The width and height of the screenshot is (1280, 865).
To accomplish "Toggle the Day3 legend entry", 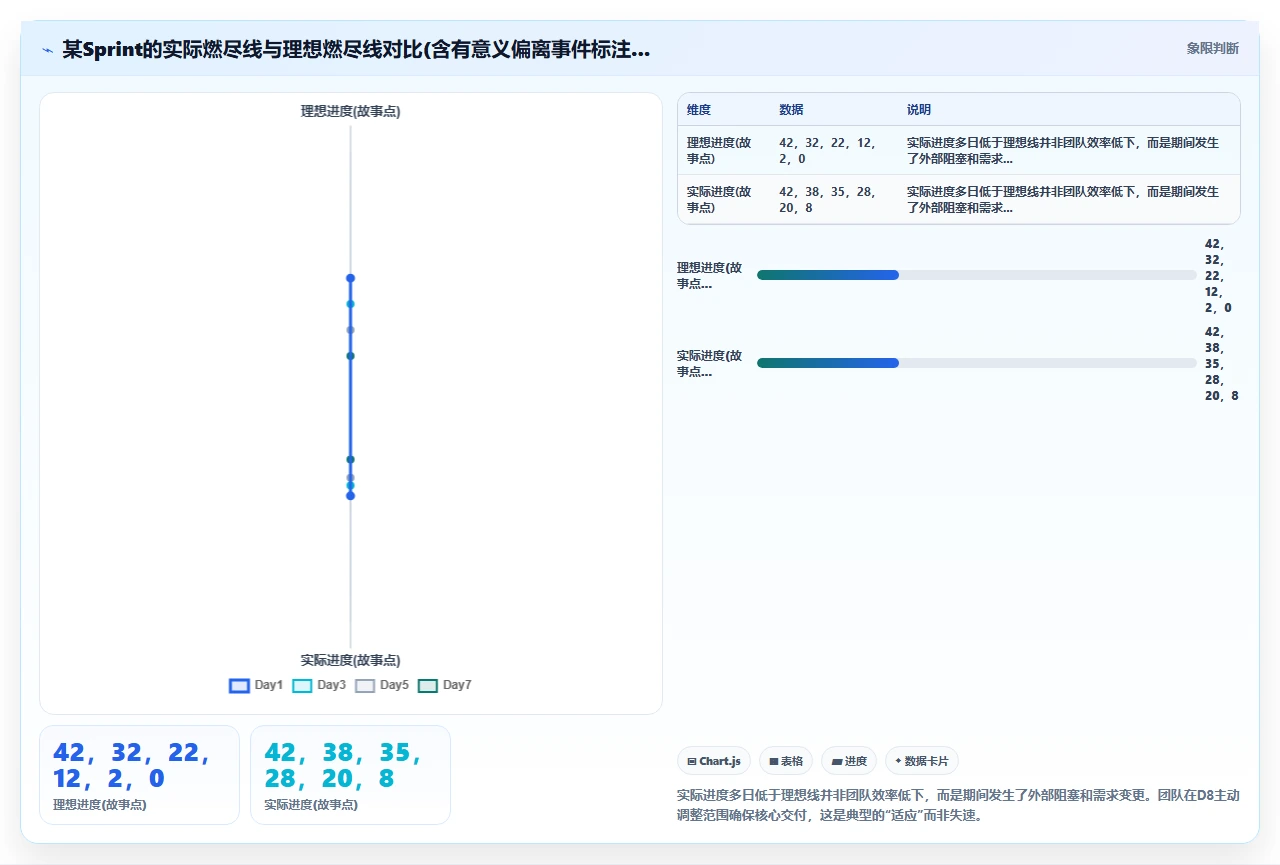I will pos(319,685).
